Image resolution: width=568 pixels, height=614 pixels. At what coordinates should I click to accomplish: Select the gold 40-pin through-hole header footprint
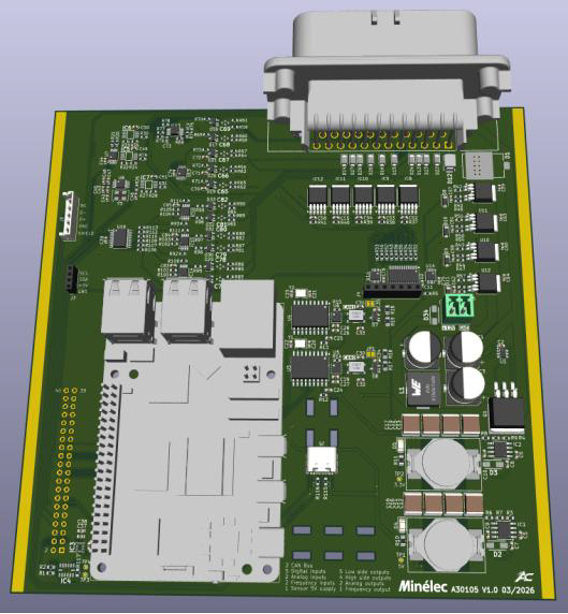65,471
